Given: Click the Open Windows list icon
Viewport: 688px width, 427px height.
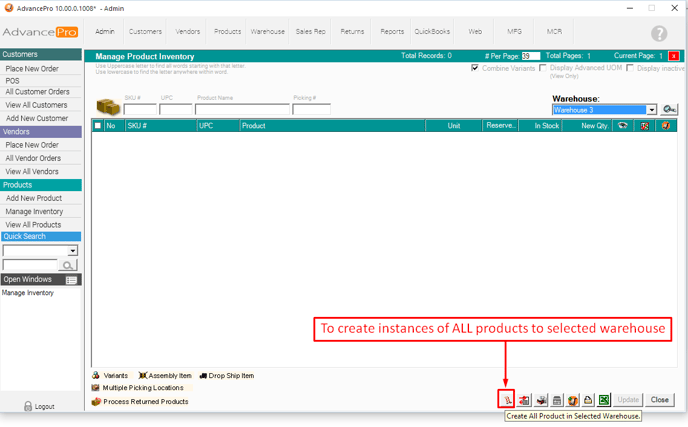Looking at the screenshot, I should (x=72, y=280).
